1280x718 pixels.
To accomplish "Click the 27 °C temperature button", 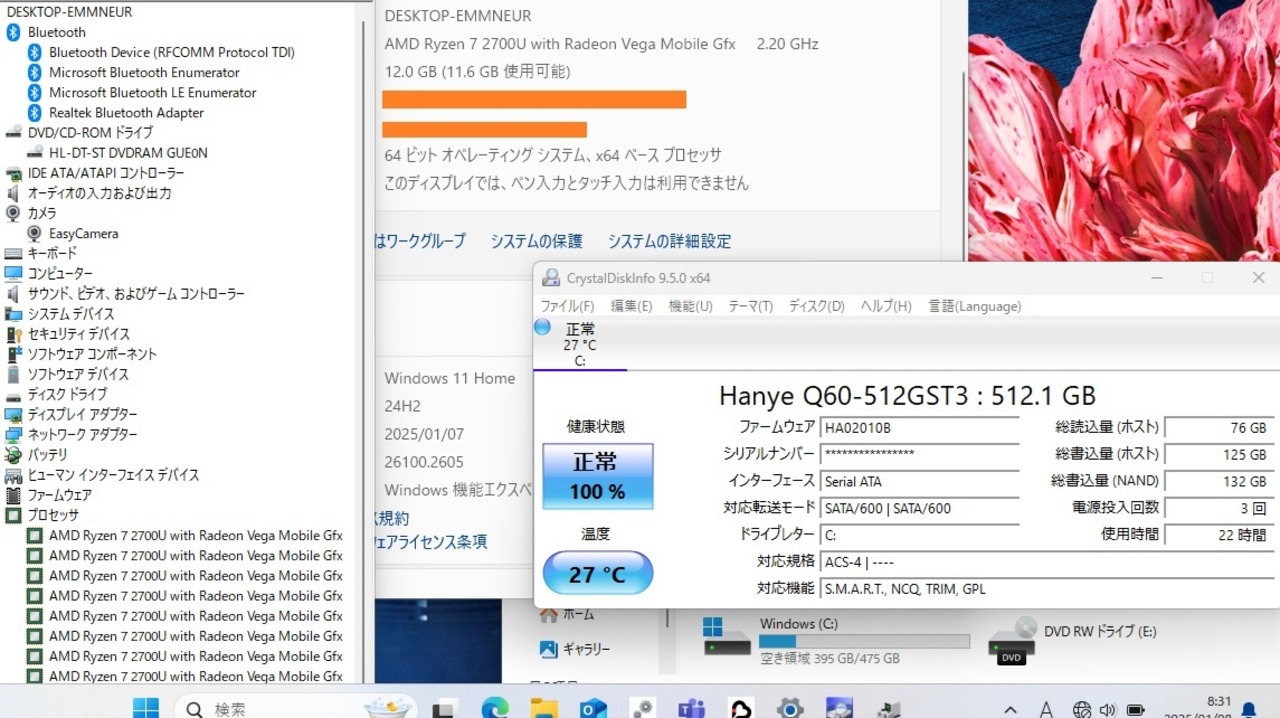I will [598, 574].
